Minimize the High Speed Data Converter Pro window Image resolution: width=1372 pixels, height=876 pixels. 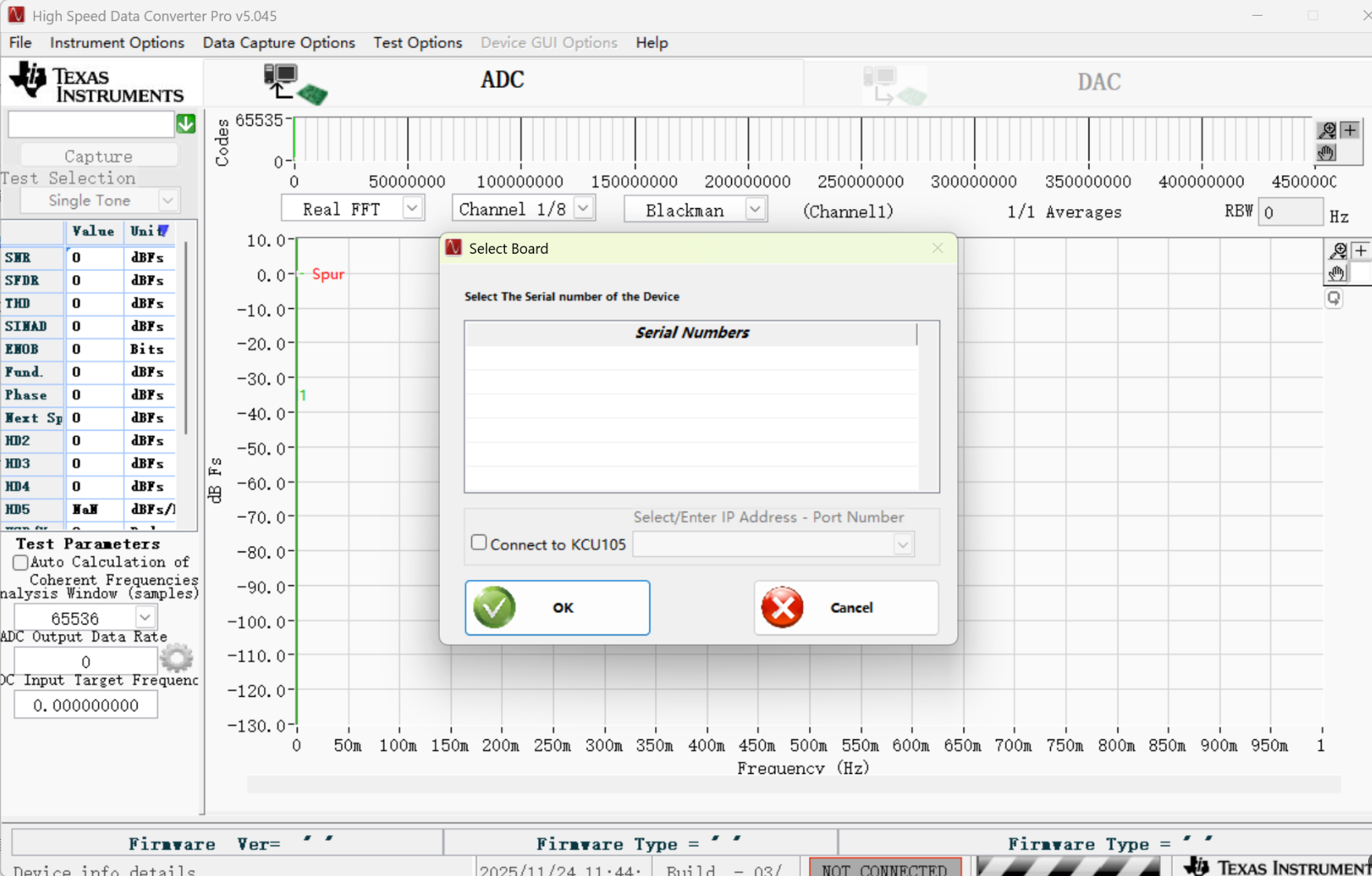tap(1257, 16)
